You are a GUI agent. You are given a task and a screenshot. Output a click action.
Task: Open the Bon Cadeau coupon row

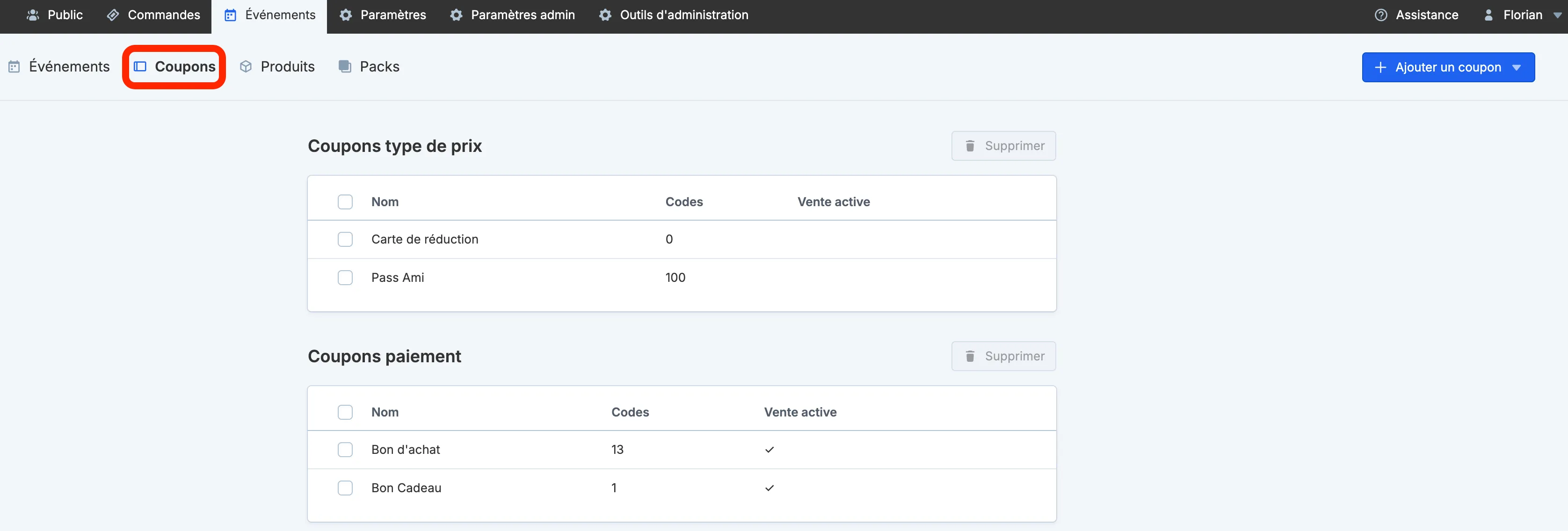coord(682,488)
